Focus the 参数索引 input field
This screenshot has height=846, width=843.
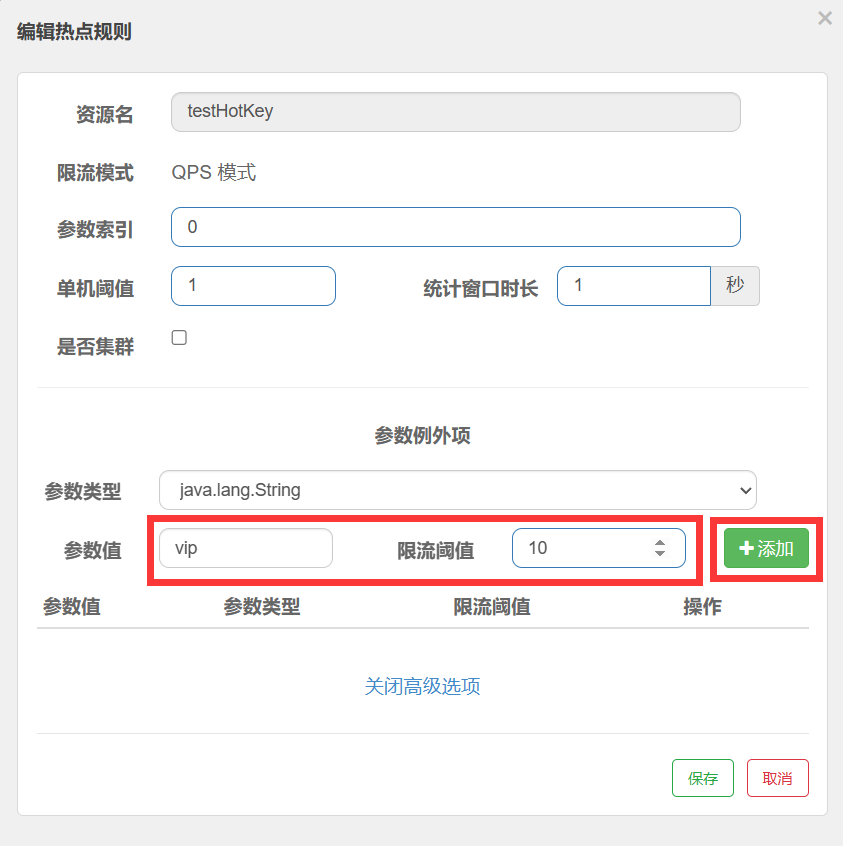coord(455,227)
